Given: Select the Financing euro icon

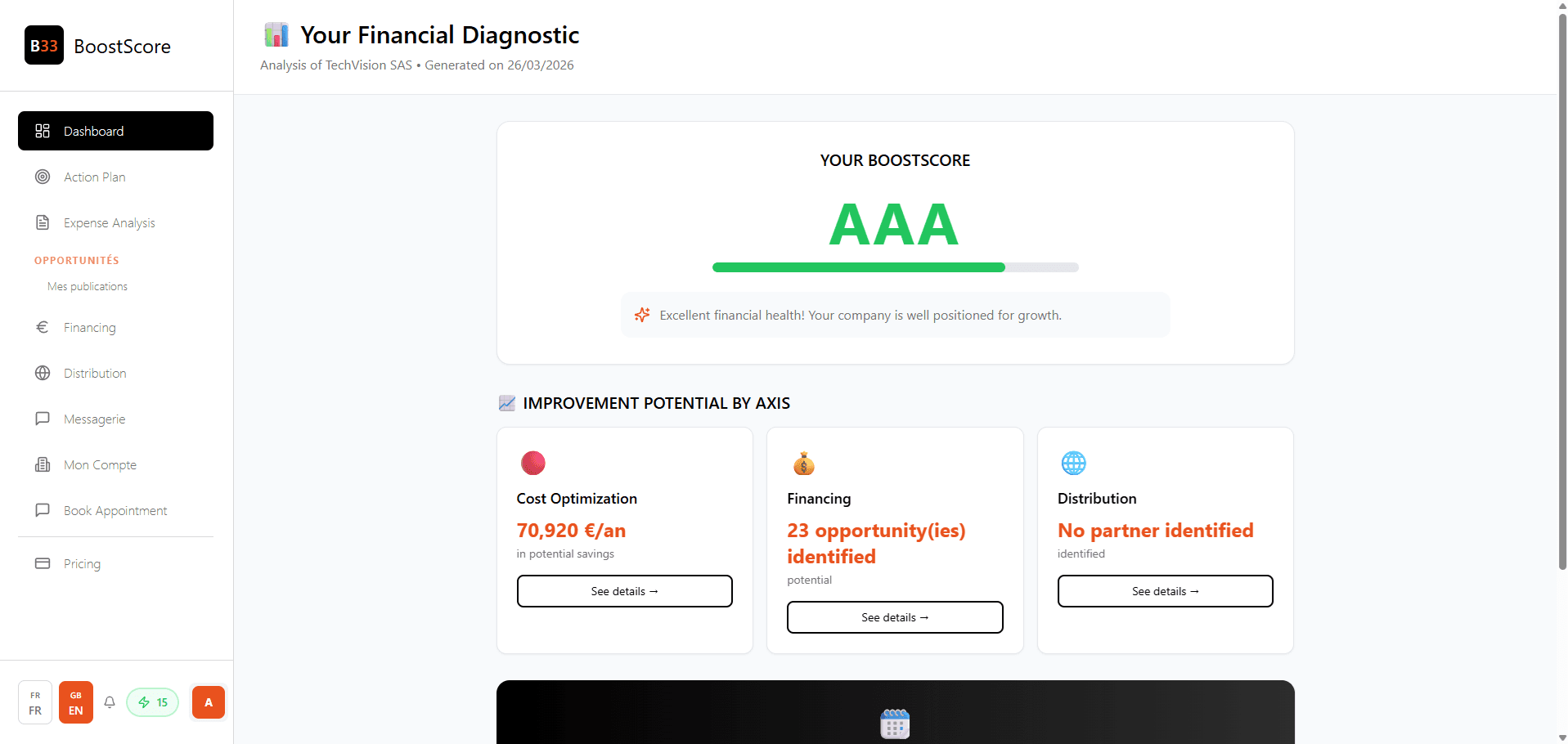Looking at the screenshot, I should coord(43,327).
